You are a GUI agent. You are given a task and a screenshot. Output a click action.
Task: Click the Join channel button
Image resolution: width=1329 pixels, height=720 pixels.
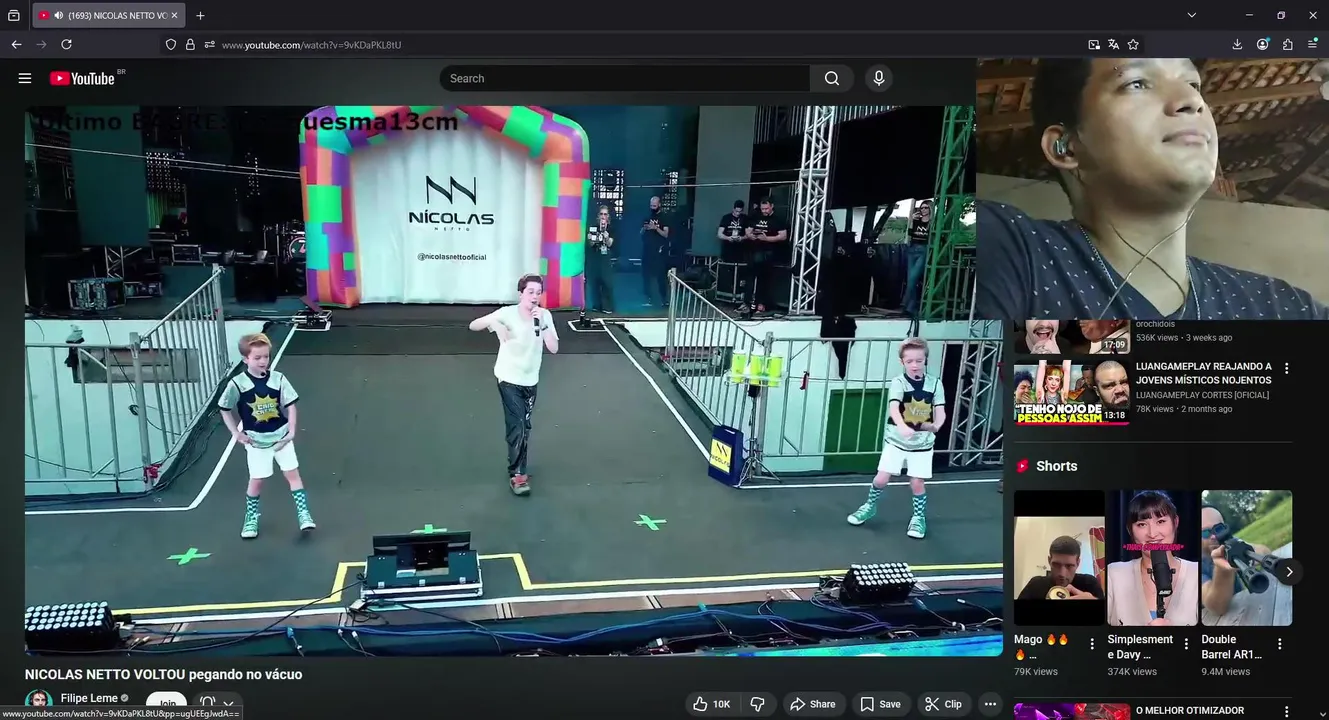(167, 704)
